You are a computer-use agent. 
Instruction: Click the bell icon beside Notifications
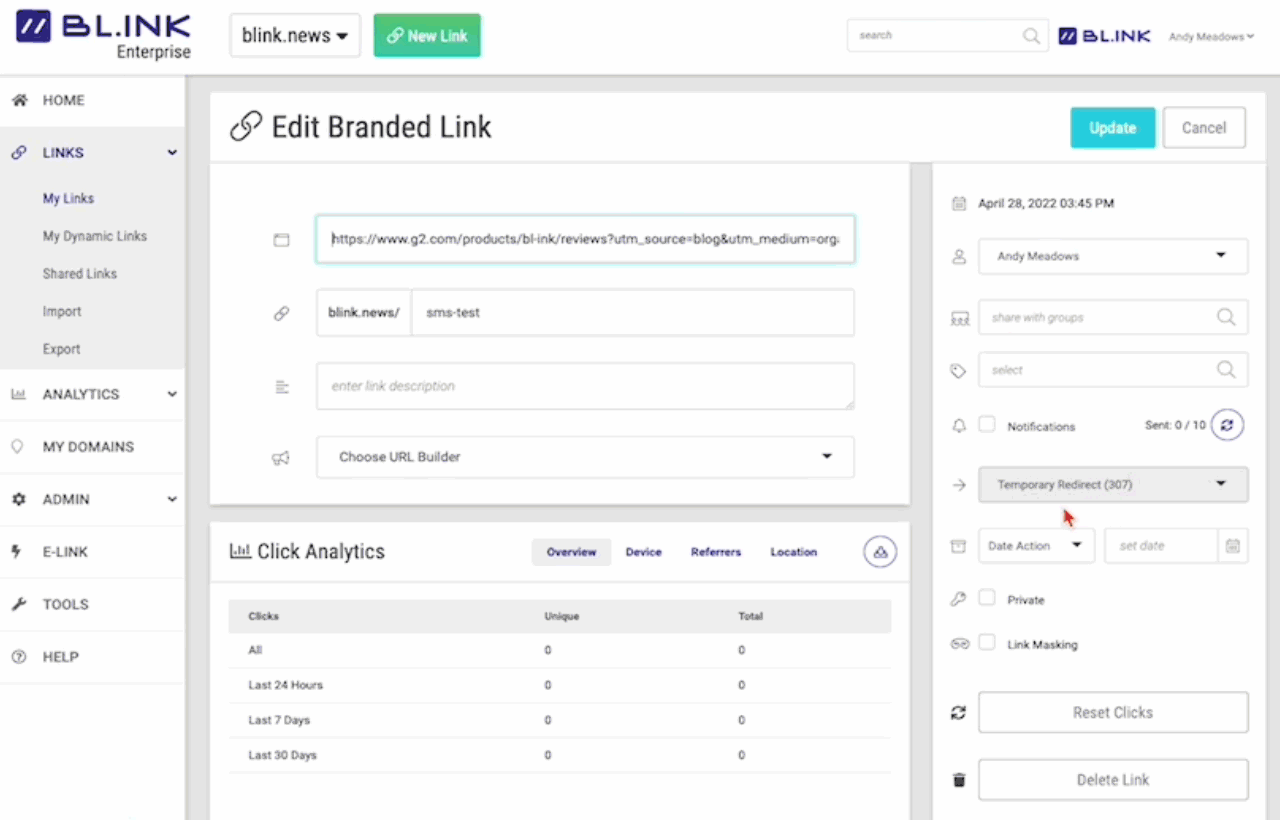click(x=959, y=426)
